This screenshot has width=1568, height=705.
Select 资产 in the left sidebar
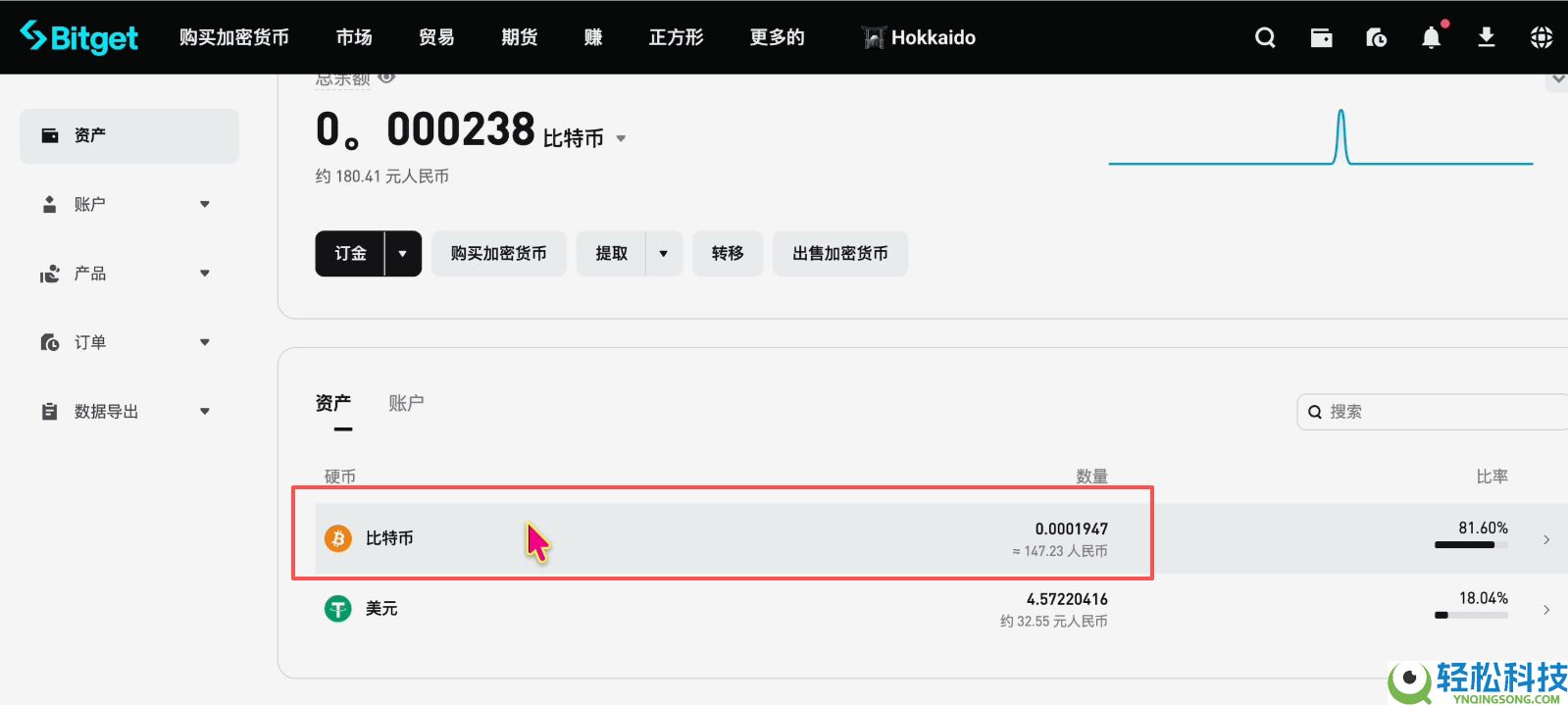(x=129, y=135)
